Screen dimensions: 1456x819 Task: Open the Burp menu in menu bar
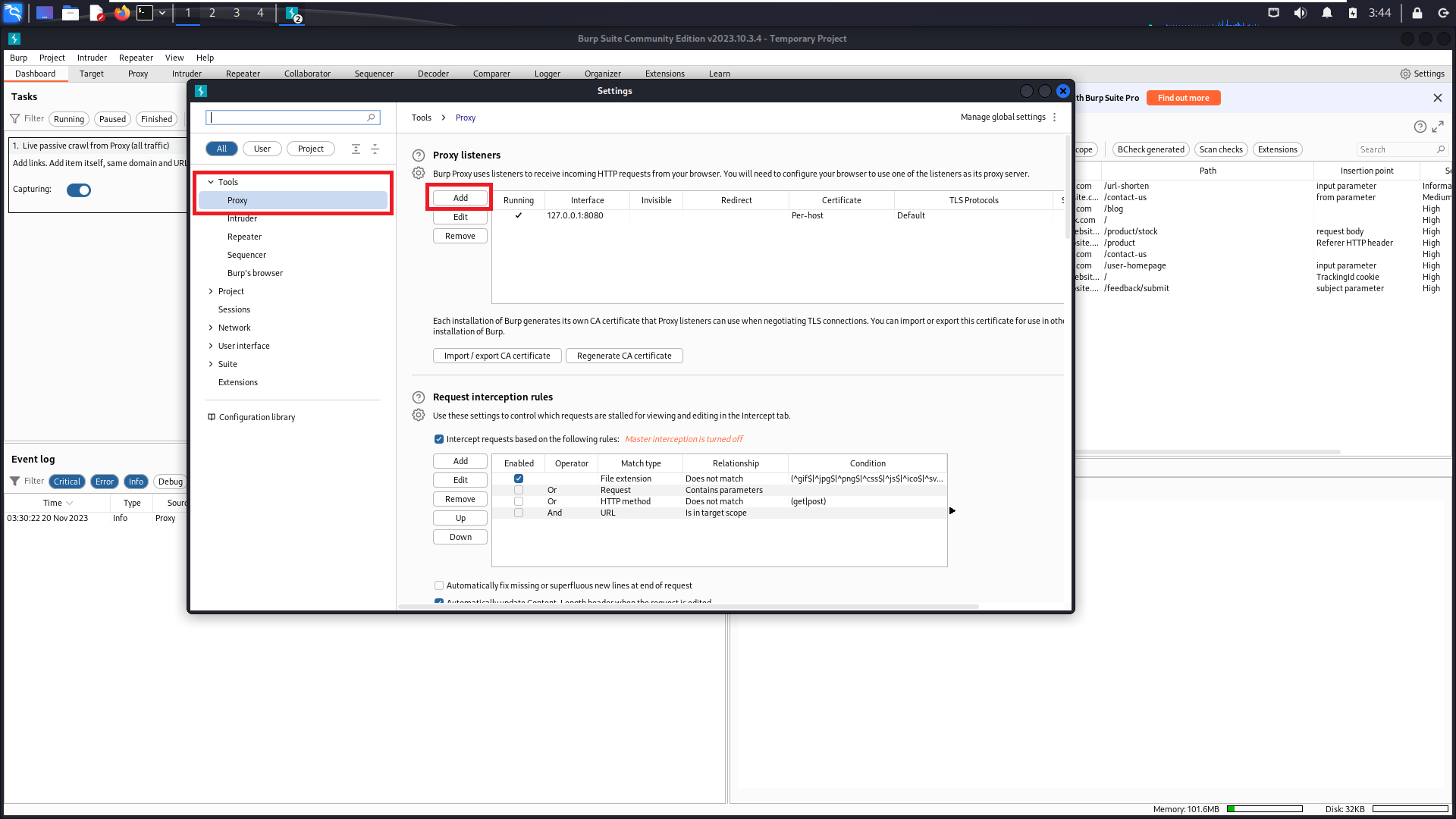pos(18,58)
